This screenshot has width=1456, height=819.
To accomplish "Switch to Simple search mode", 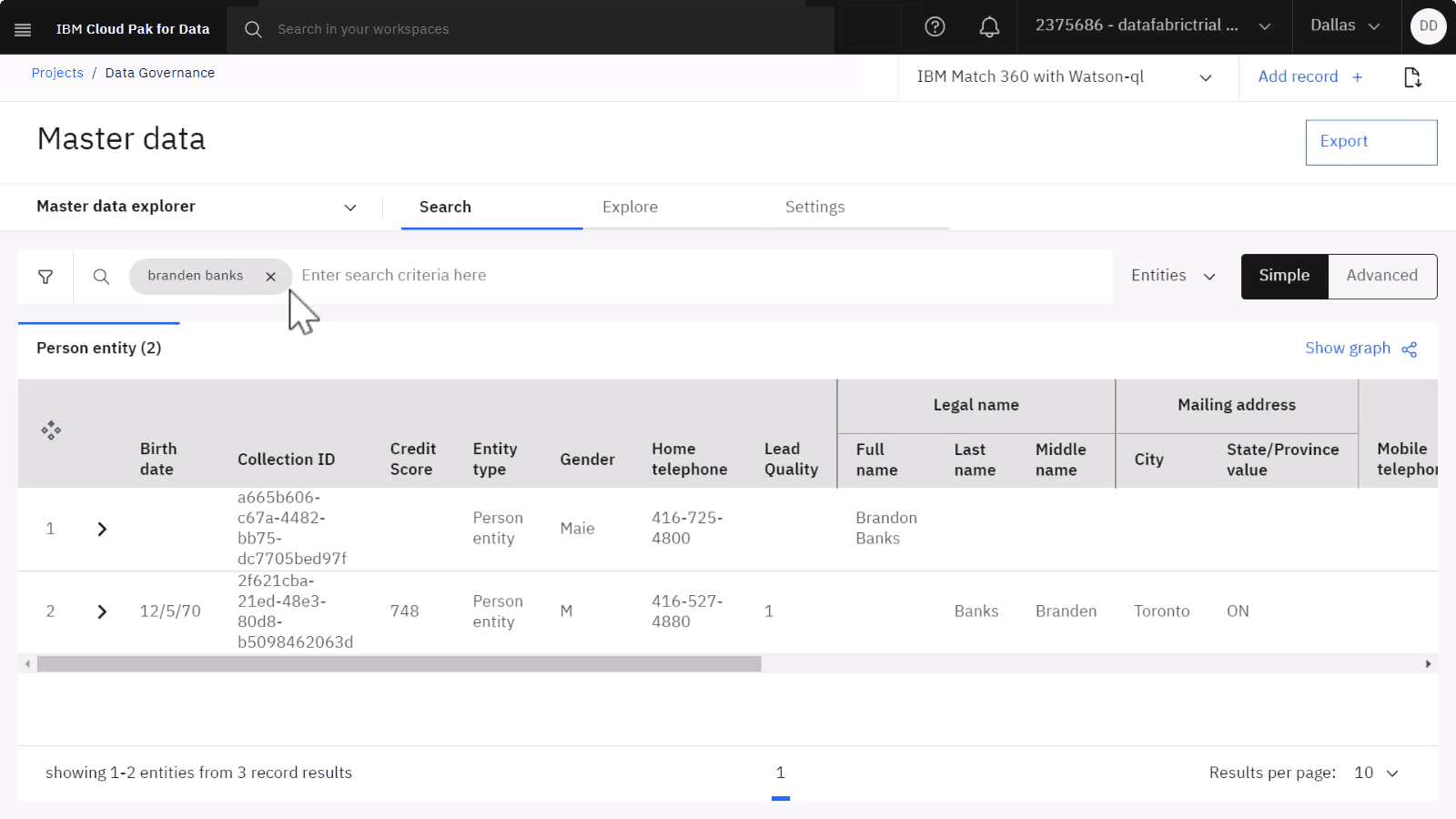I will click(x=1284, y=276).
